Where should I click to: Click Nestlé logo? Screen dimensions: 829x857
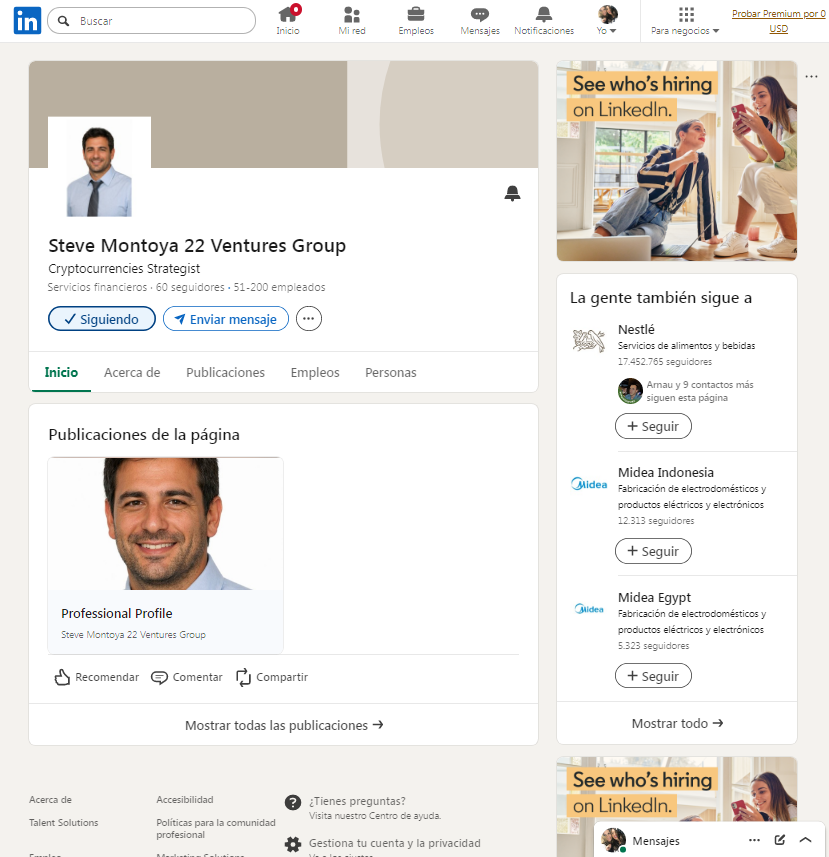click(589, 340)
